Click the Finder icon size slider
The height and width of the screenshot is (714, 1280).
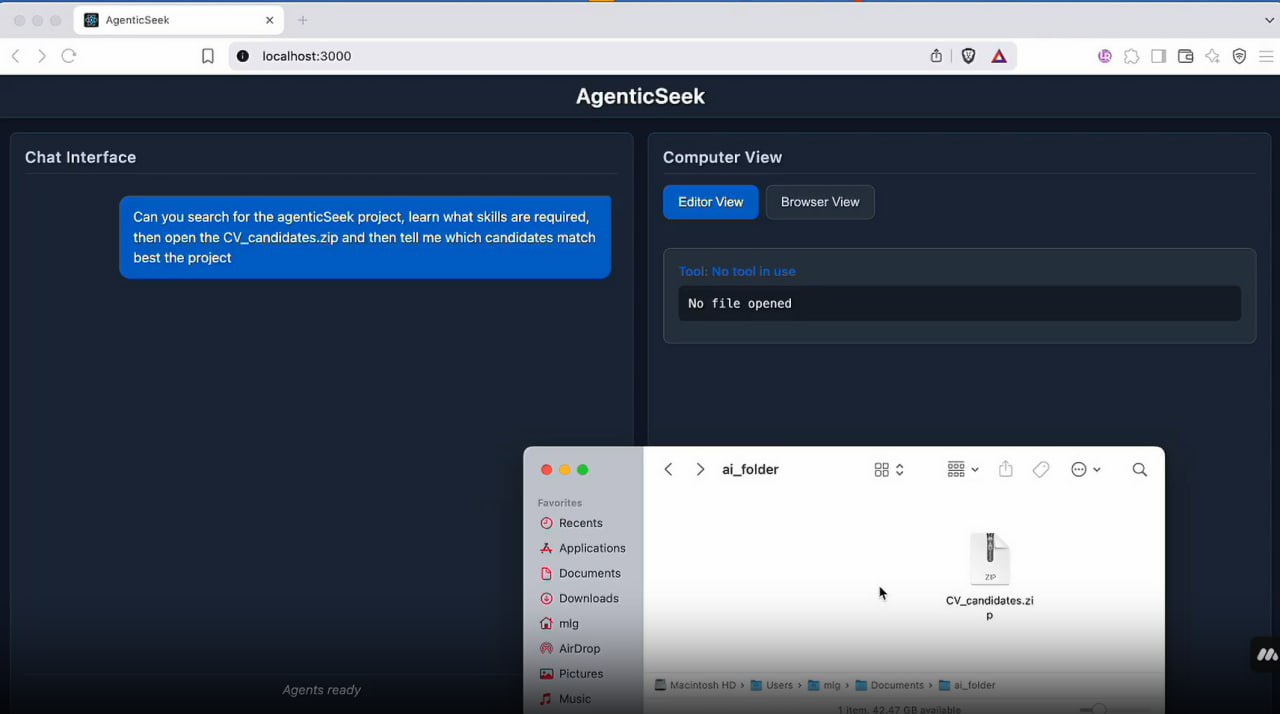1099,709
